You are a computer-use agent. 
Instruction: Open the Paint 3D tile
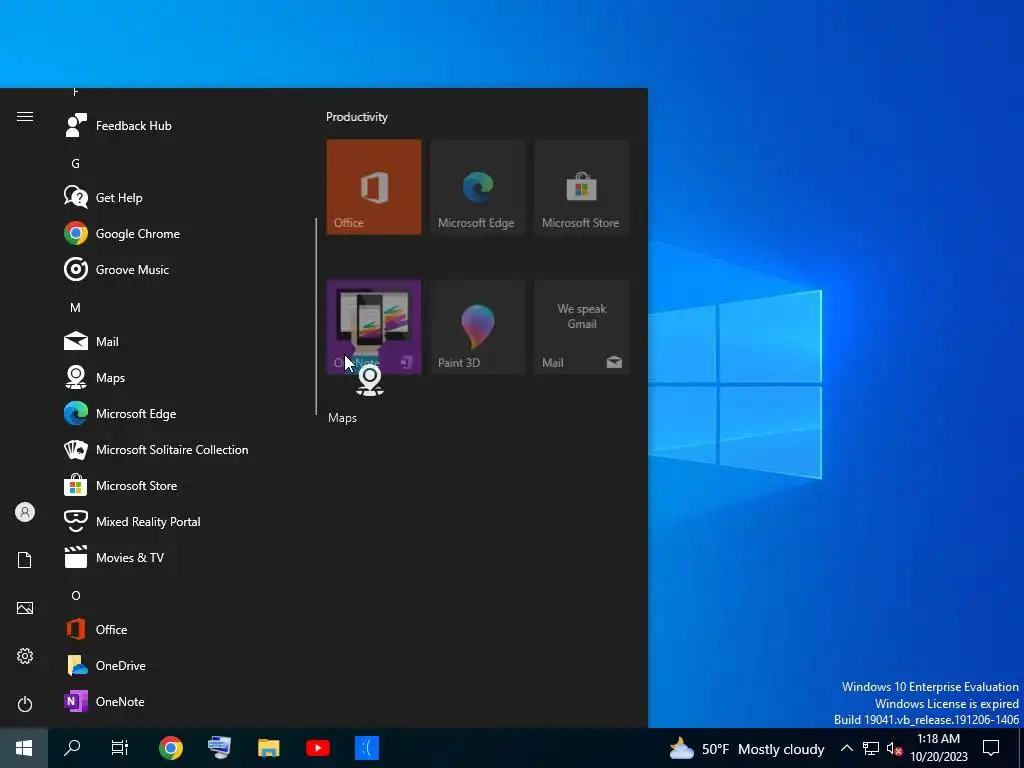tap(477, 327)
